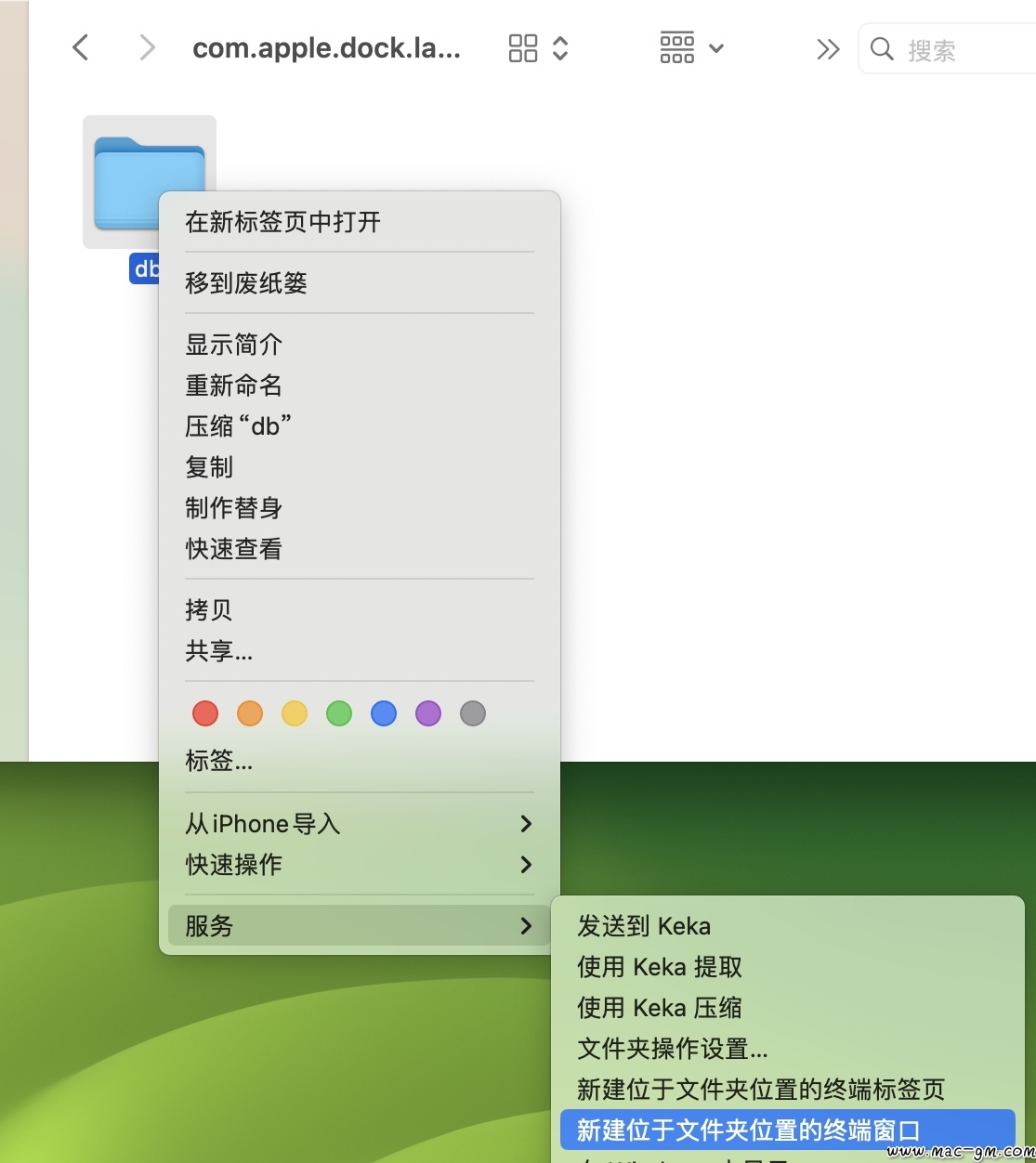Switch to icon grid view

pos(523,48)
